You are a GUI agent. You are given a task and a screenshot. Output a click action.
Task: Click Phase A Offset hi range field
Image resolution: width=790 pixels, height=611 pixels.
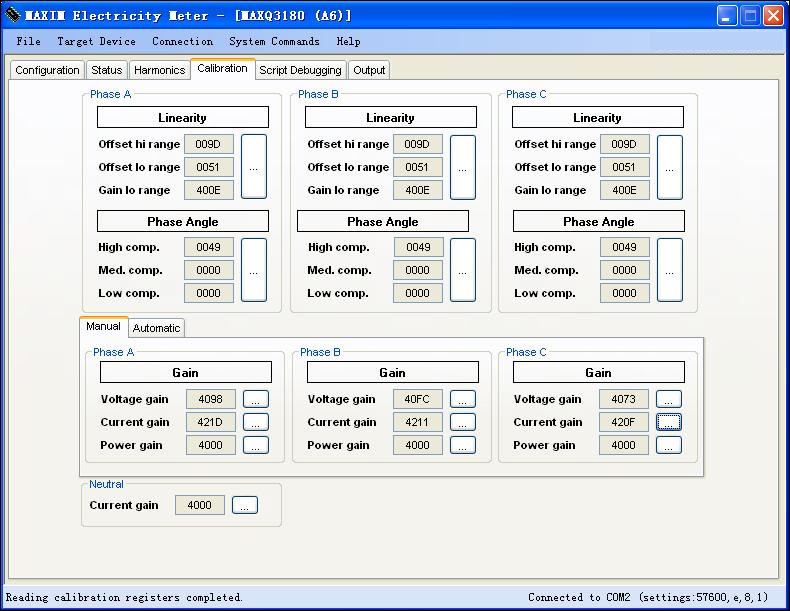click(208, 144)
